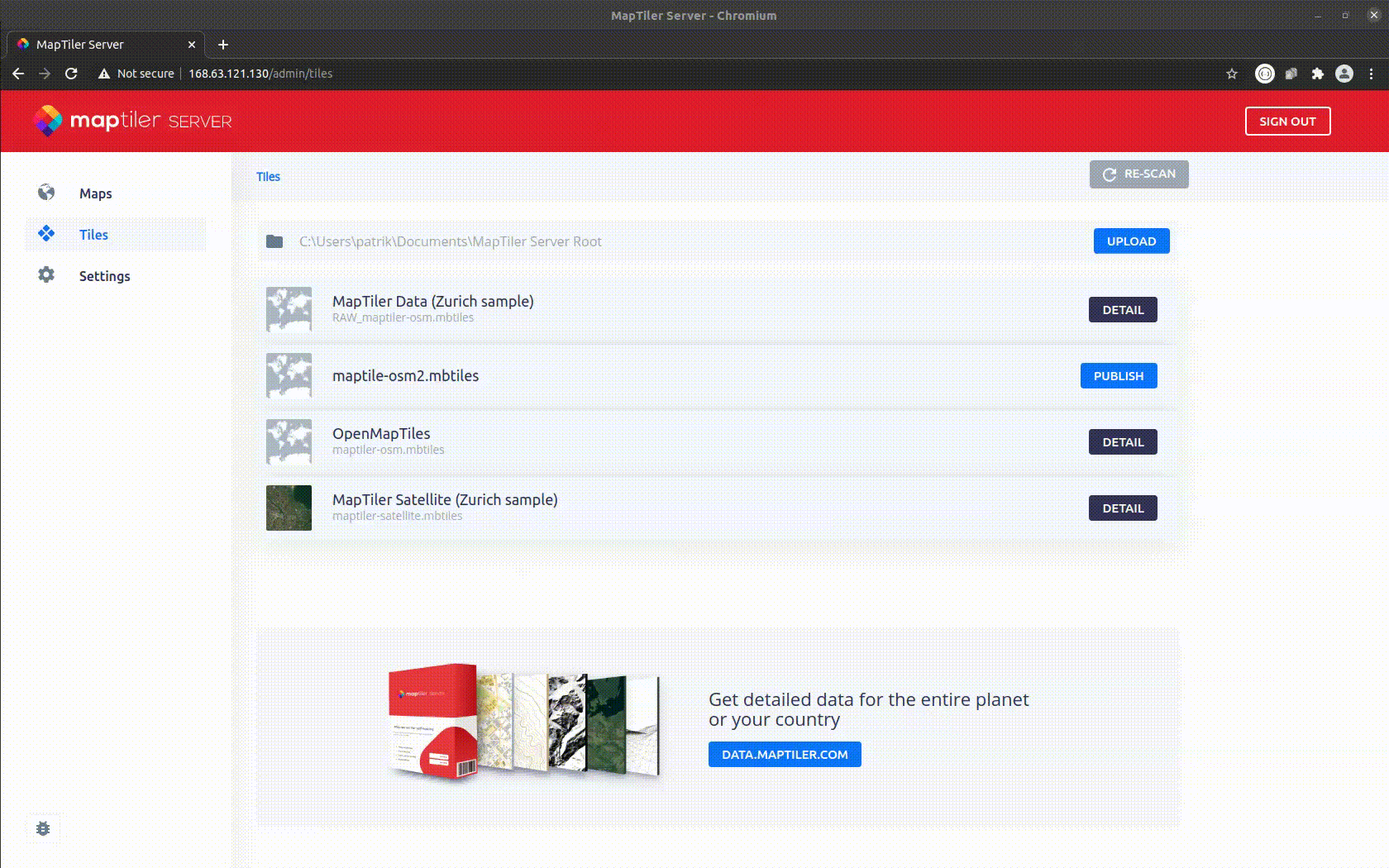Bookmark page with star icon
Image resolution: width=1389 pixels, height=868 pixels.
(1232, 74)
